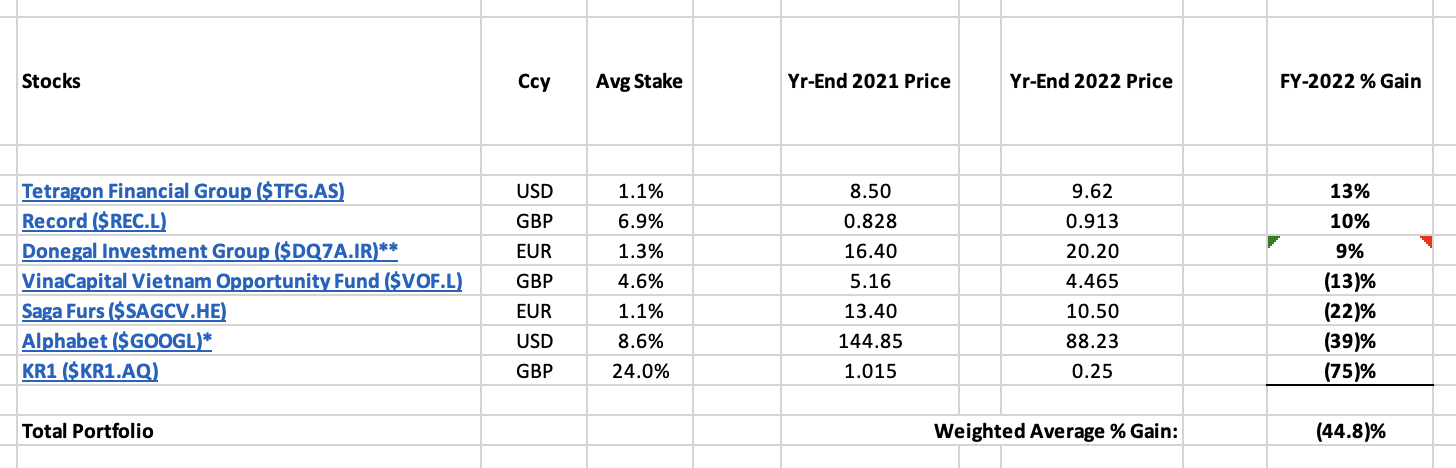Open the Saga Furs ($SAGCV.HE) link

[124, 311]
